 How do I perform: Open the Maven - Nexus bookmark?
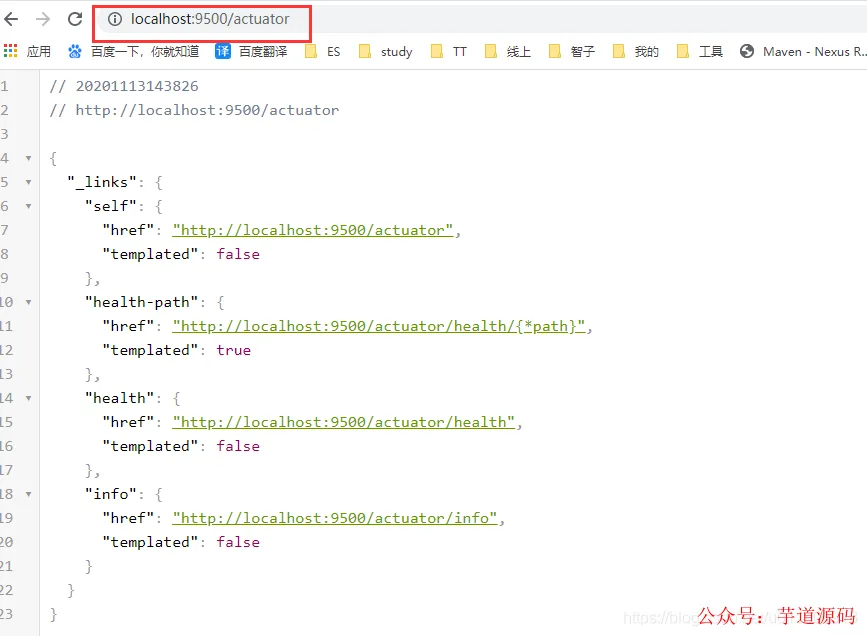point(803,51)
